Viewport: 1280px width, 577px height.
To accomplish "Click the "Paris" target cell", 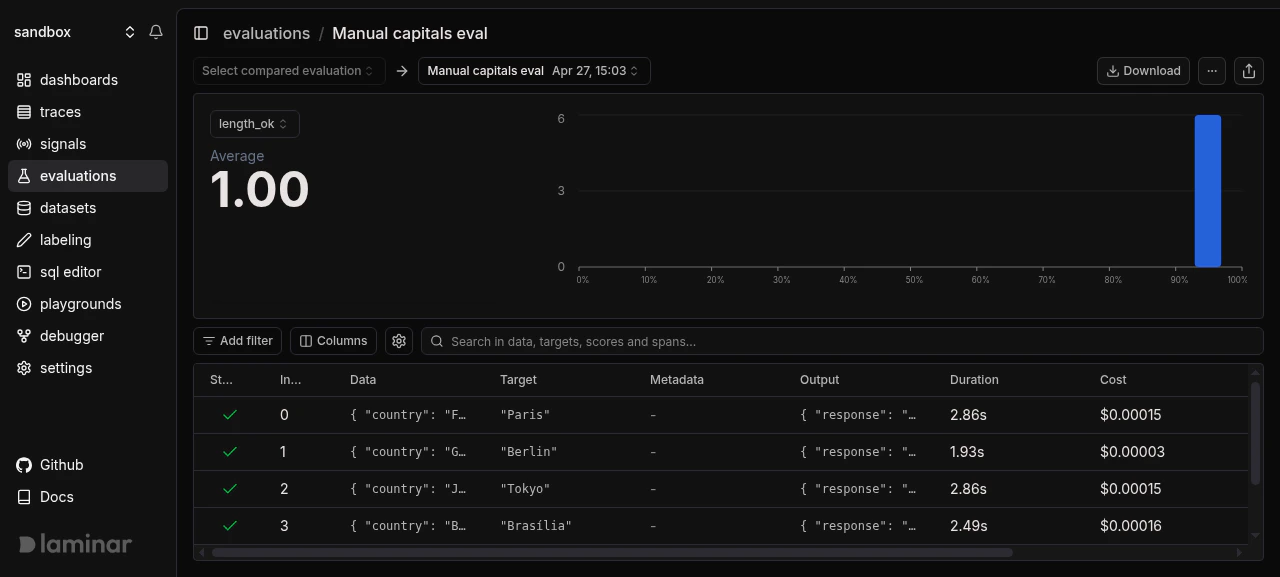I will tap(525, 415).
